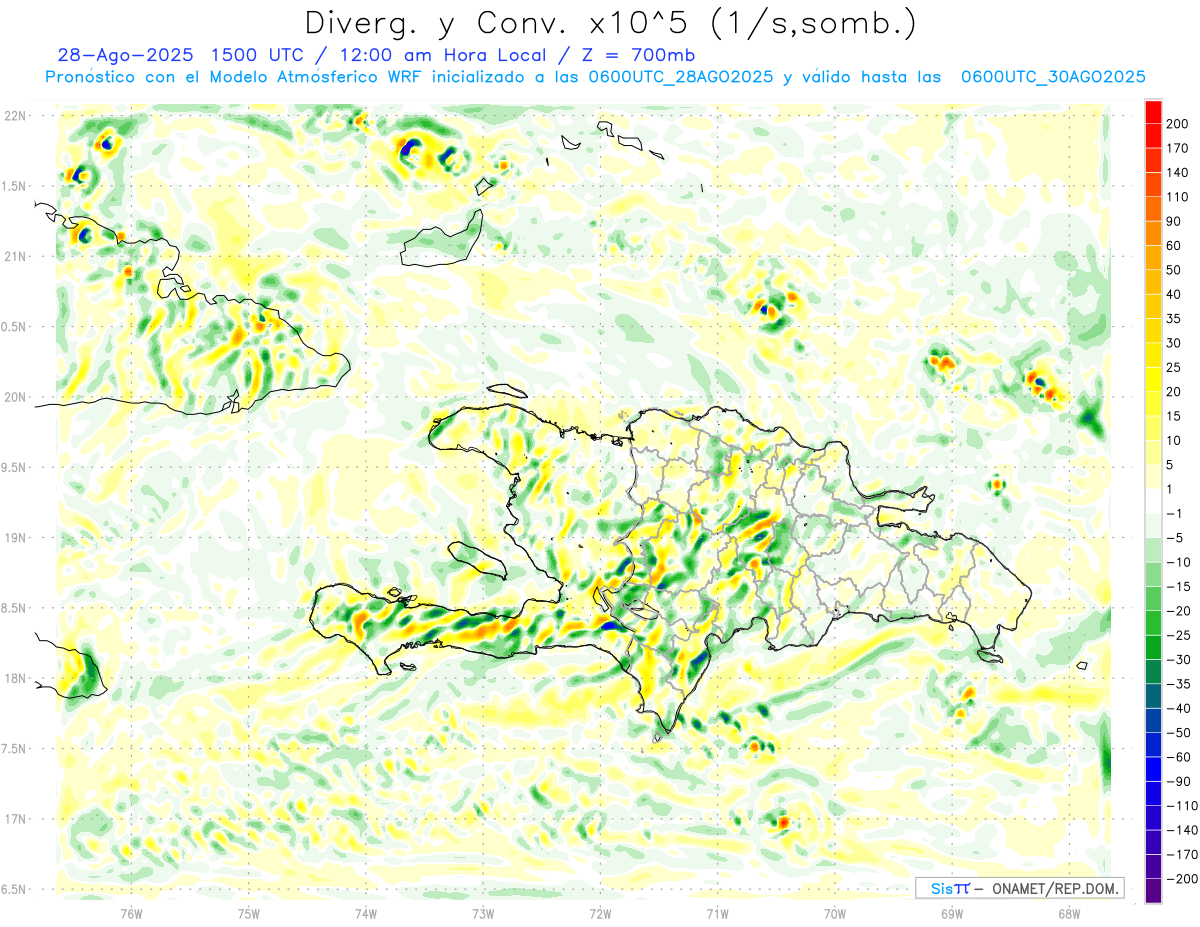Click the "7.5N" latitude label

tap(13, 749)
